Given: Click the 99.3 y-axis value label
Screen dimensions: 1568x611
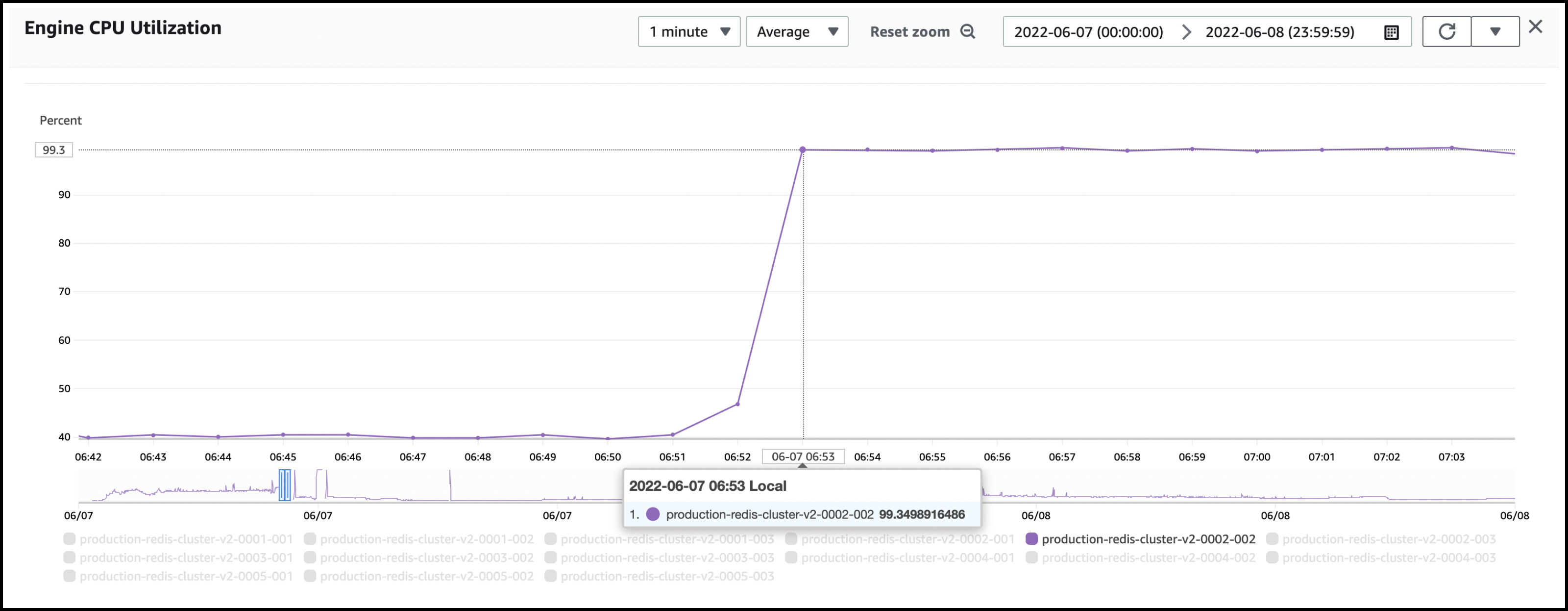Looking at the screenshot, I should click(53, 150).
